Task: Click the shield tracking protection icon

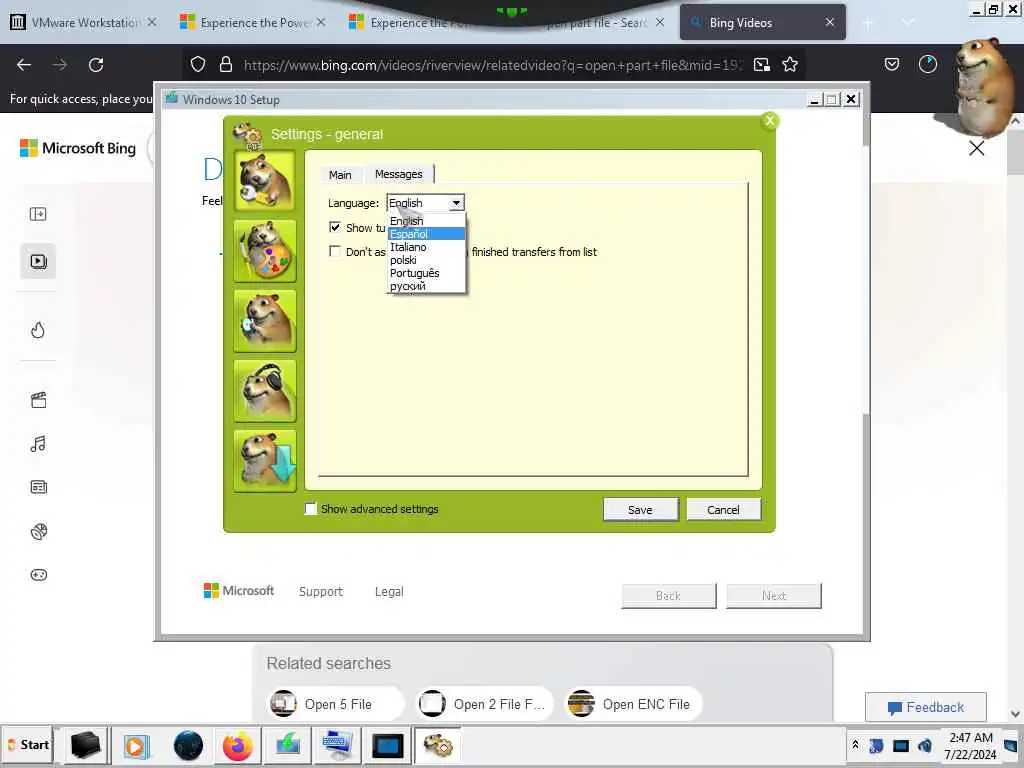Action: pyautogui.click(x=198, y=65)
